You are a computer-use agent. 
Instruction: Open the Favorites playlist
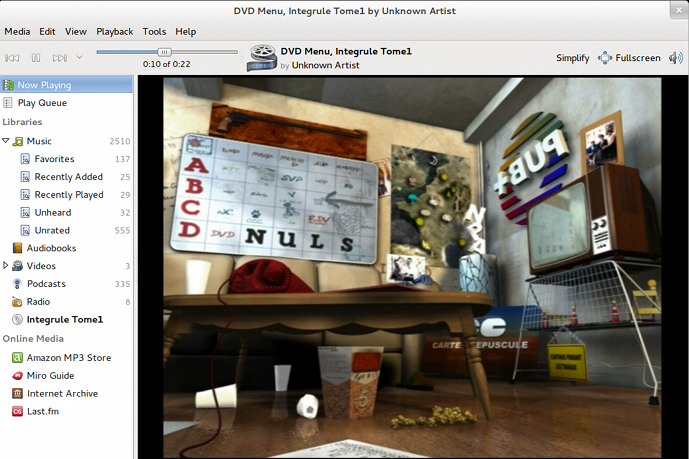click(x=54, y=159)
